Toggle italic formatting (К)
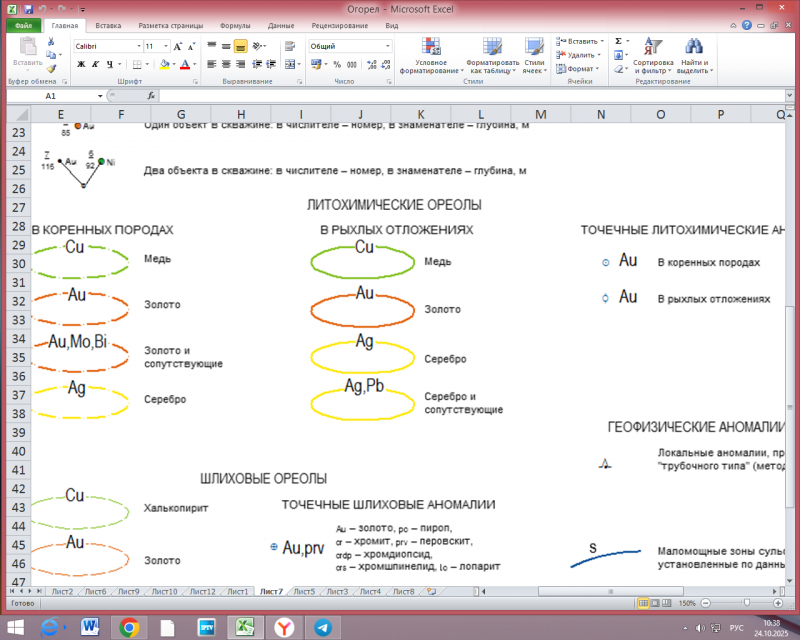This screenshot has width=800, height=640. coord(96,64)
